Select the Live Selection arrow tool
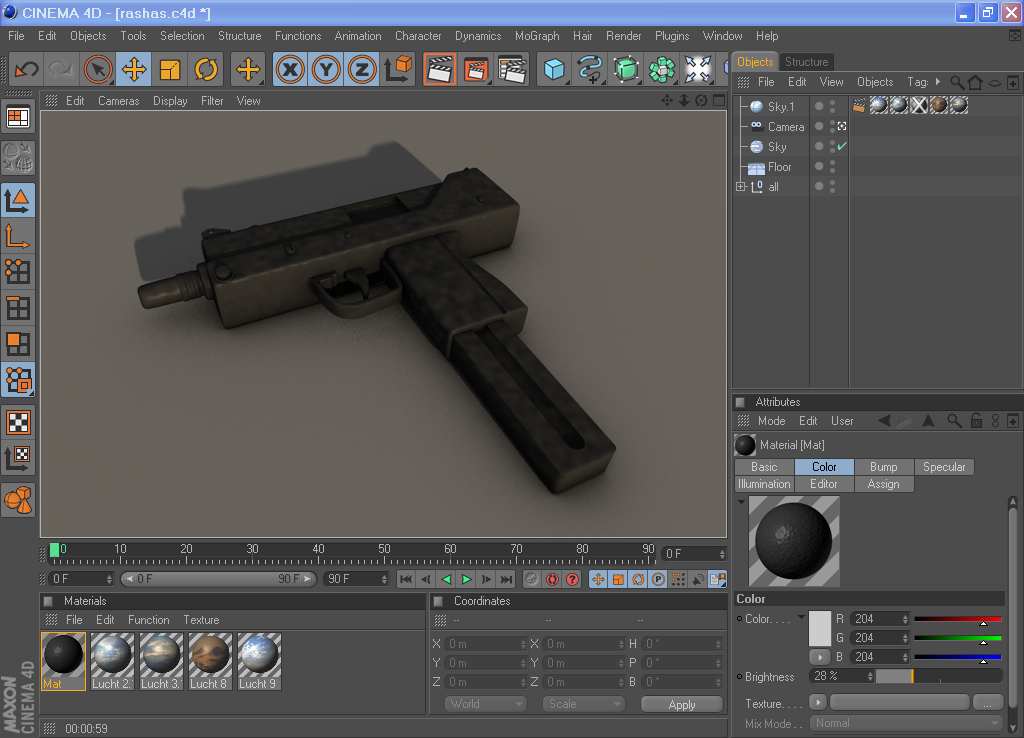This screenshot has width=1024, height=738. click(98, 69)
